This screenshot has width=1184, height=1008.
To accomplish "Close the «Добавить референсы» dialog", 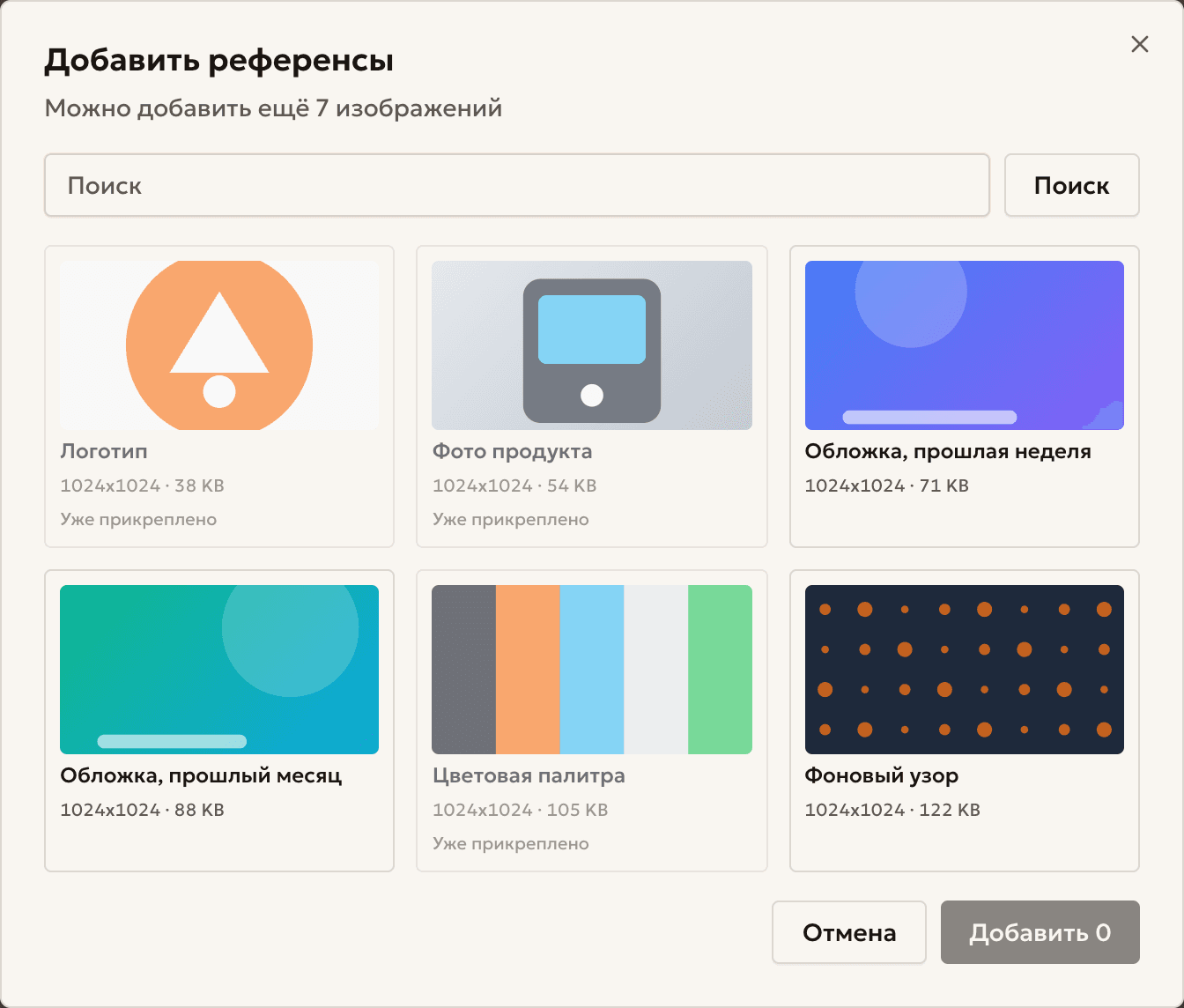I will point(1139,44).
